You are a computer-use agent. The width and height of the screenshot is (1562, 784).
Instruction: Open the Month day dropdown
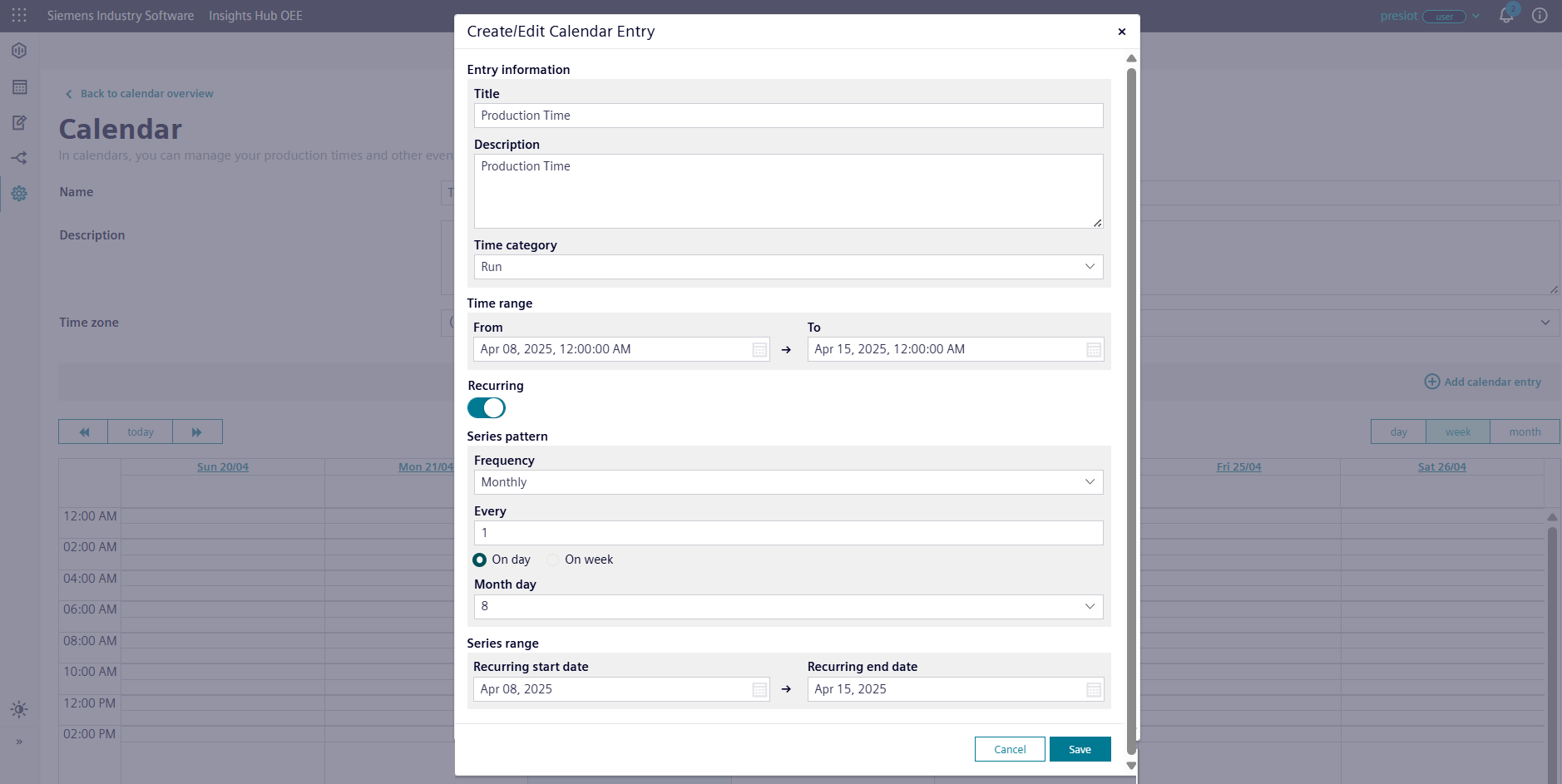click(788, 607)
